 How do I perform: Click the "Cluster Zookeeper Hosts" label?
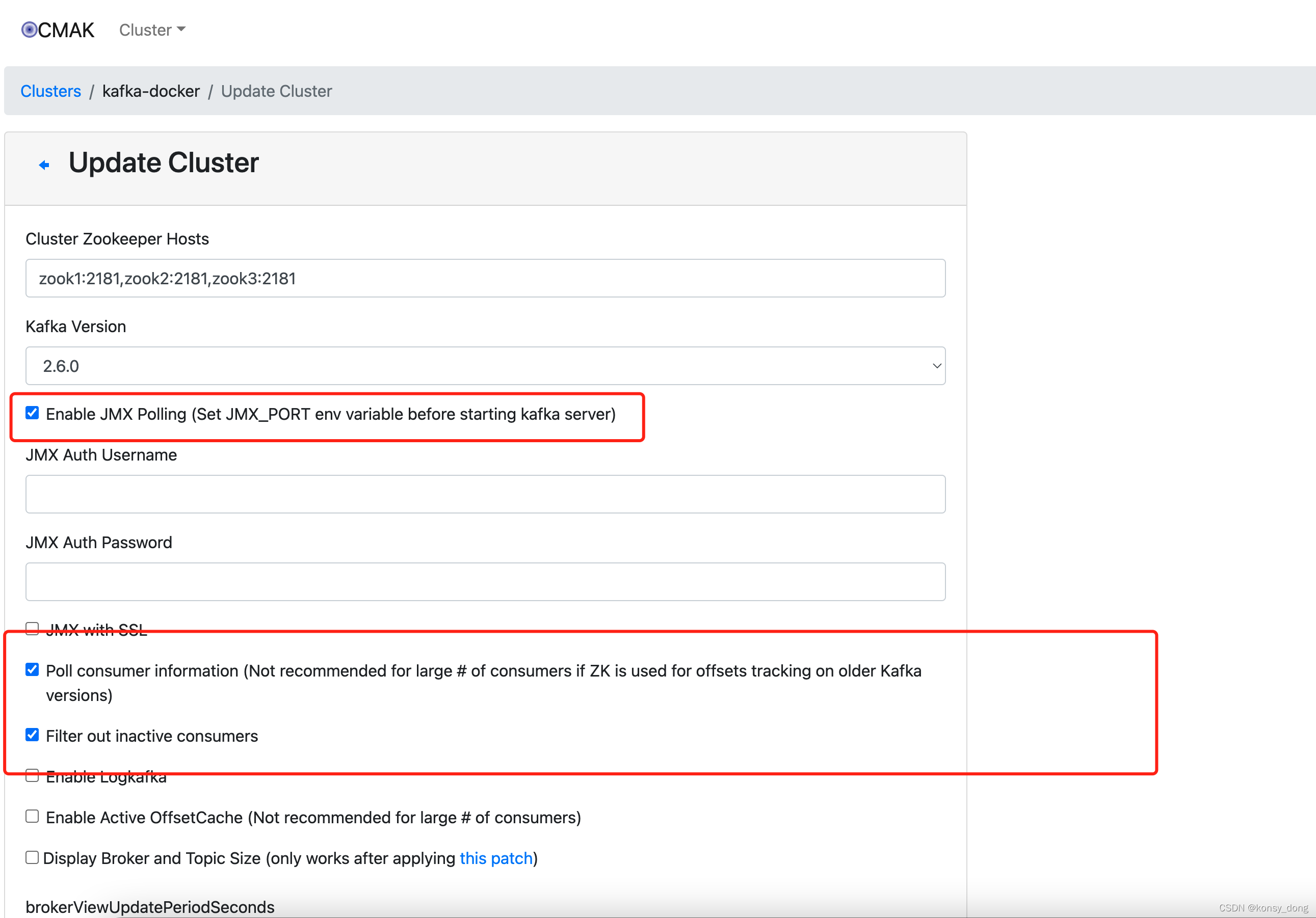pos(118,239)
